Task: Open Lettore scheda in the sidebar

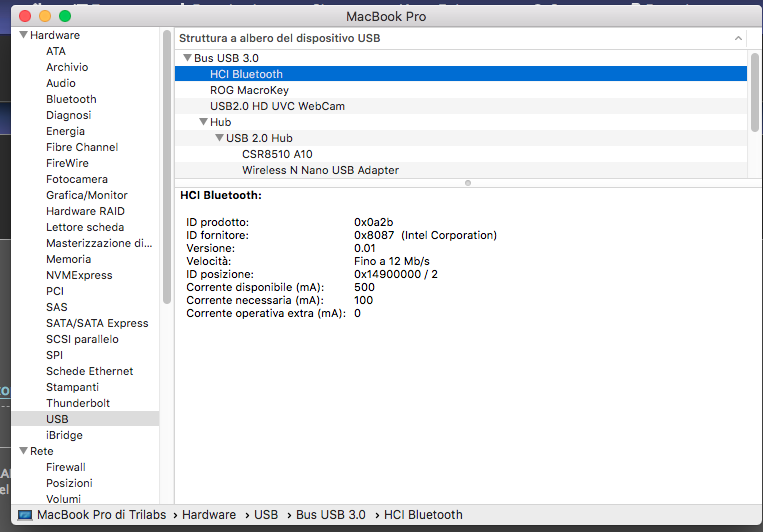Action: [x=85, y=227]
